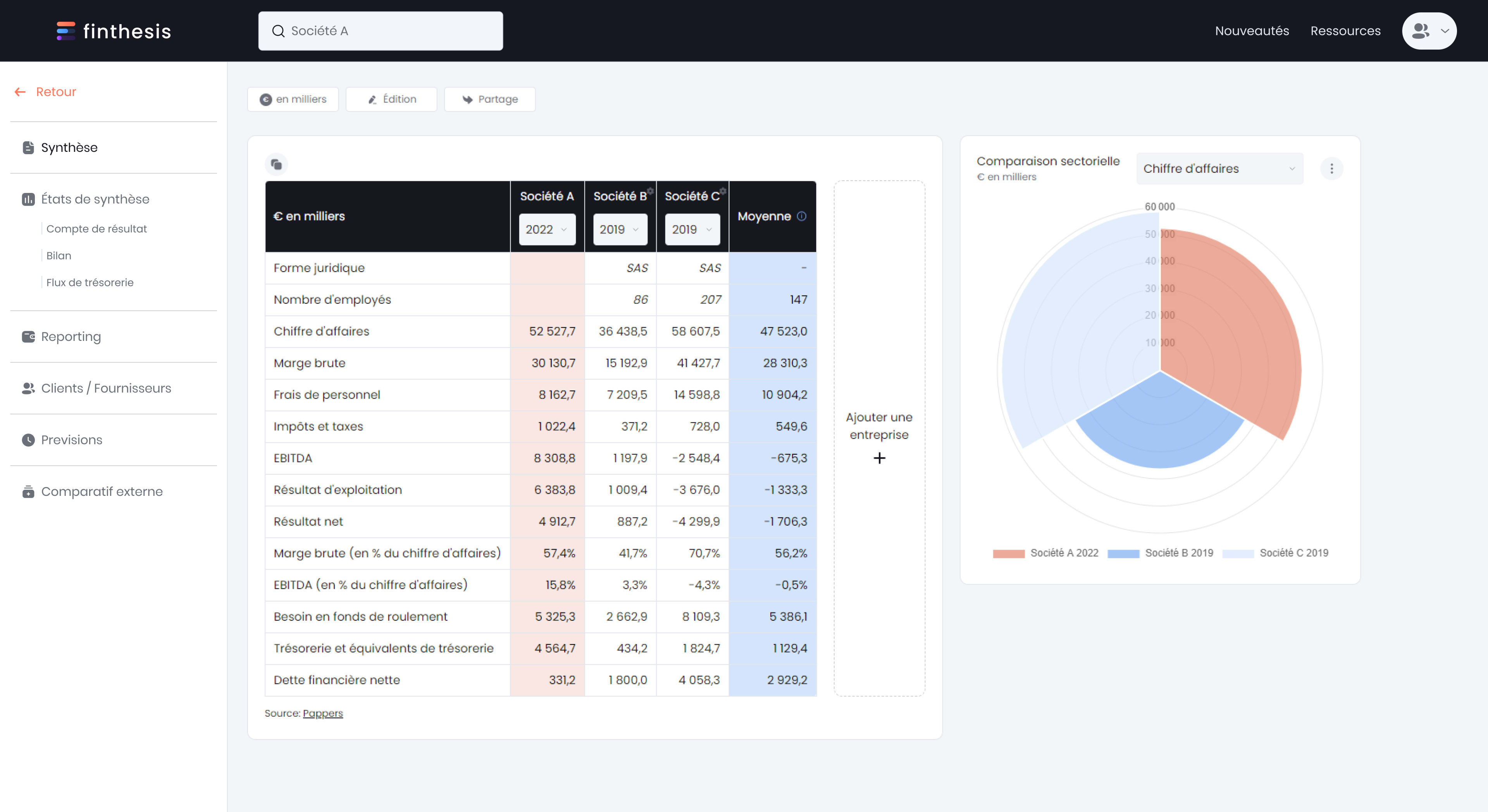Click the Synthèse sidebar icon
This screenshot has width=1488, height=812.
(x=28, y=147)
